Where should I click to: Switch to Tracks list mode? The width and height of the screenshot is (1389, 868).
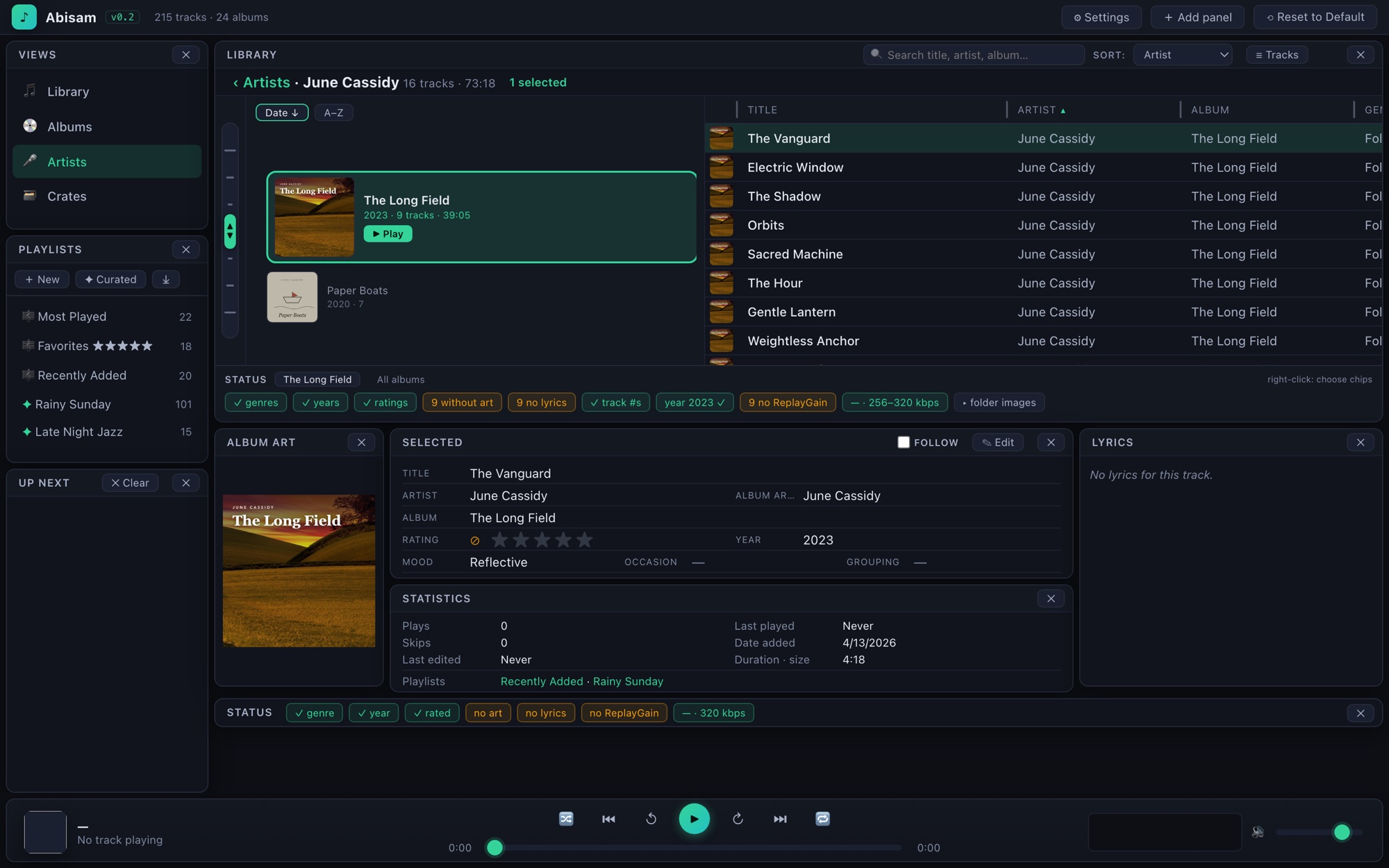tap(1276, 55)
